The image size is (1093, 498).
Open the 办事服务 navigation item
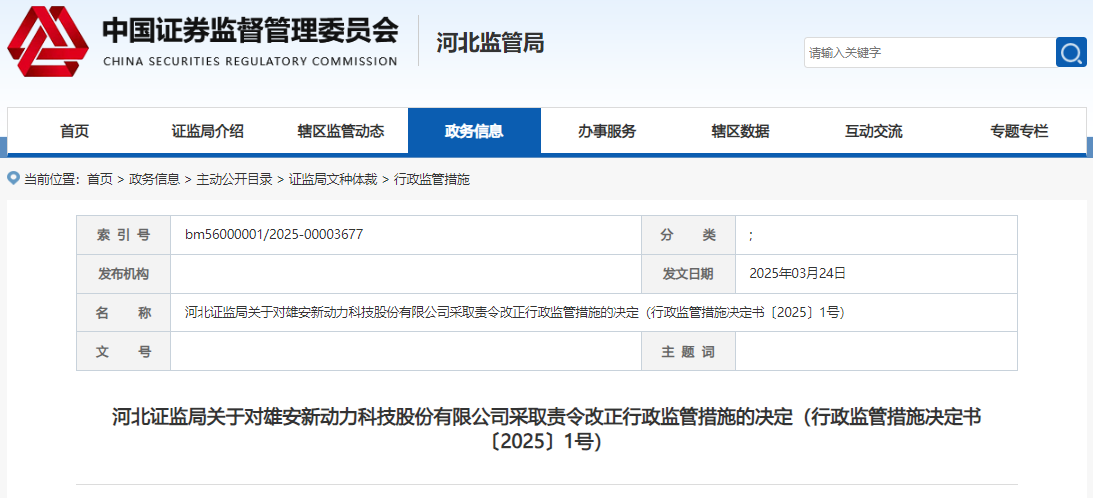(x=607, y=131)
